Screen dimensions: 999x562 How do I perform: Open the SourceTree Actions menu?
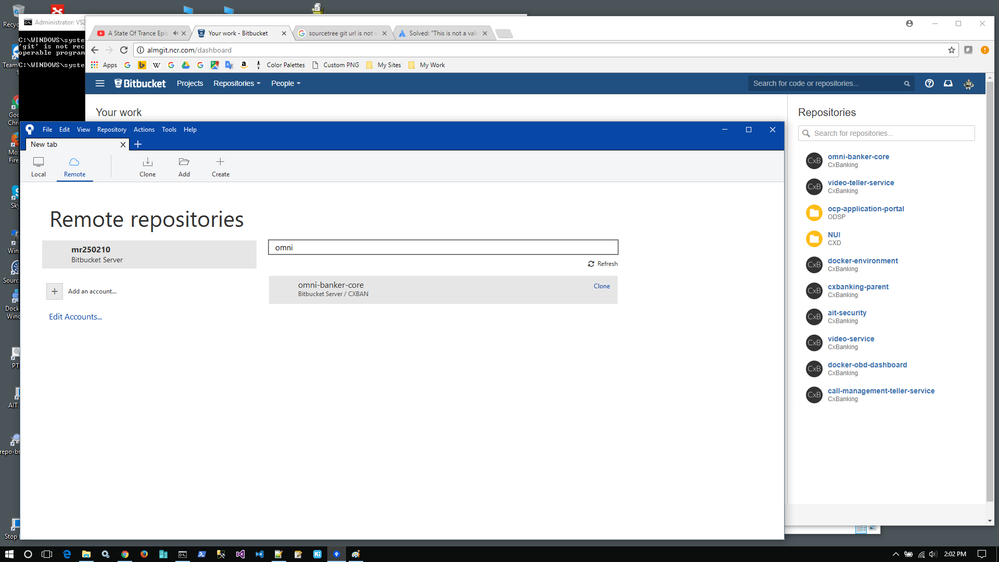point(144,129)
